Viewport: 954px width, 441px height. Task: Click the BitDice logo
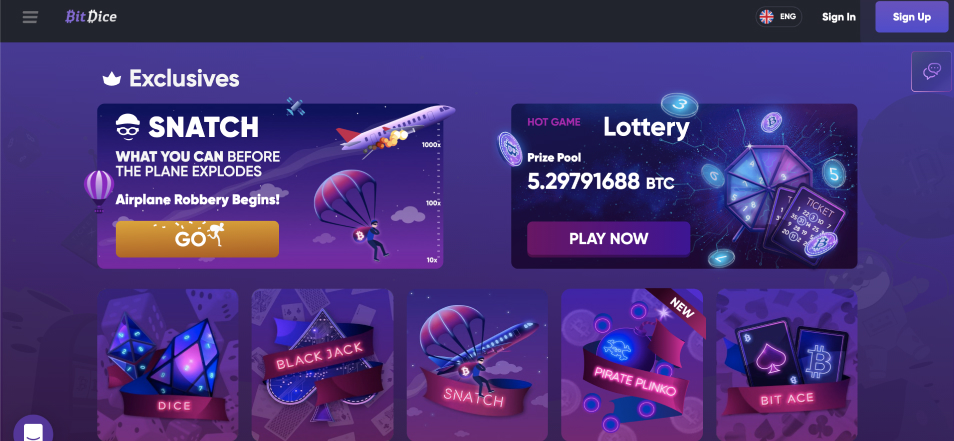(91, 16)
